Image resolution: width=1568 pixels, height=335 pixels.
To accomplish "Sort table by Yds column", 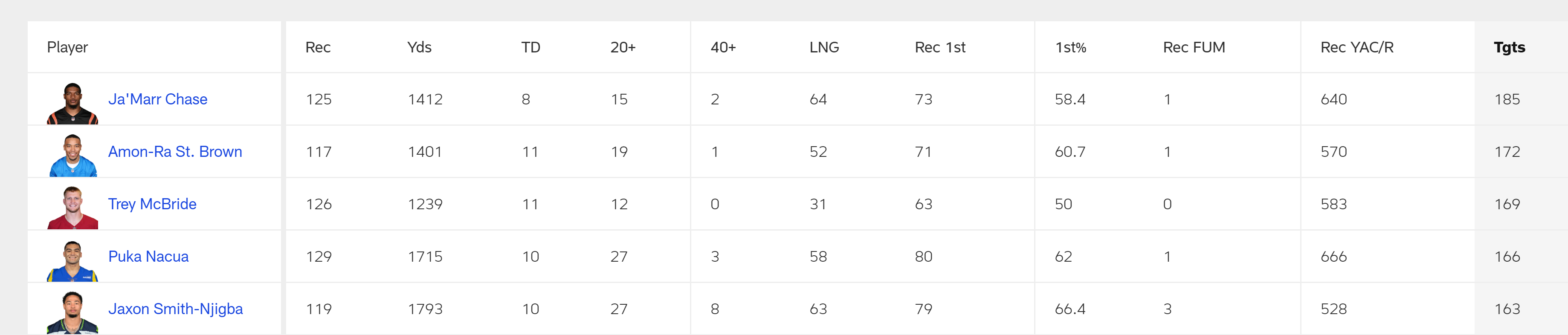I will [x=419, y=47].
